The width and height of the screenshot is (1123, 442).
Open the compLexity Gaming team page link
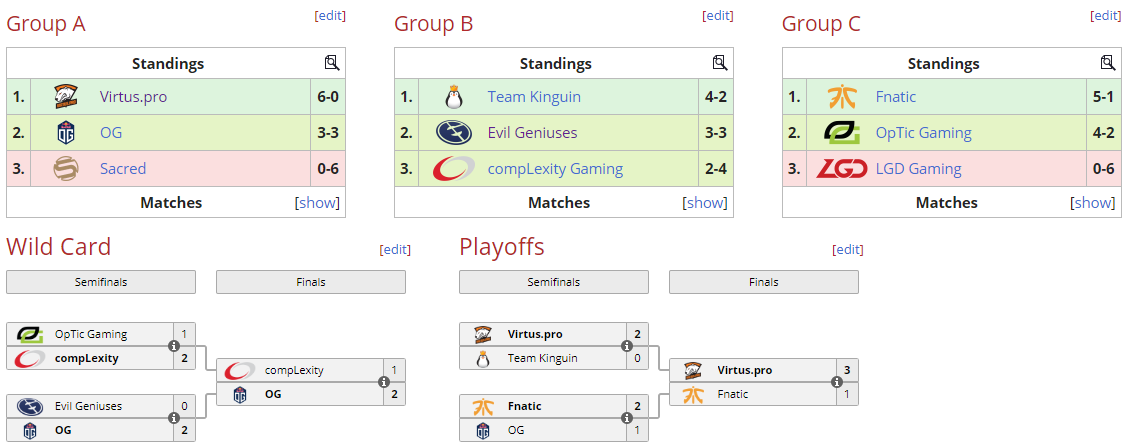pyautogui.click(x=555, y=169)
